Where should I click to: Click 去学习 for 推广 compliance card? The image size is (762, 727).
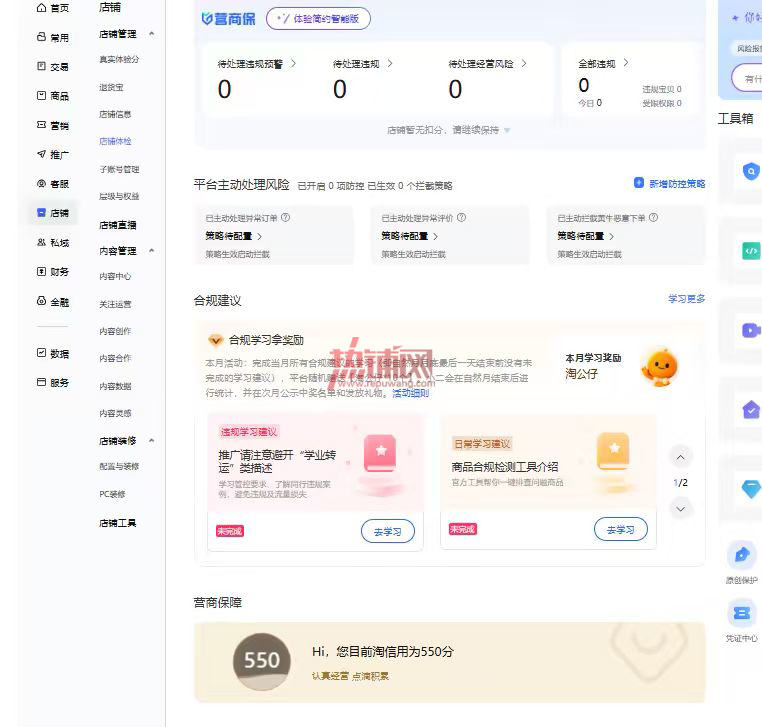click(x=388, y=531)
